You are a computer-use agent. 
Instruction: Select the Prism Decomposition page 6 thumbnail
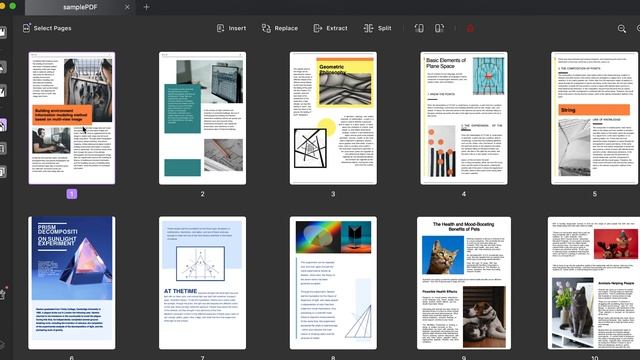72,283
